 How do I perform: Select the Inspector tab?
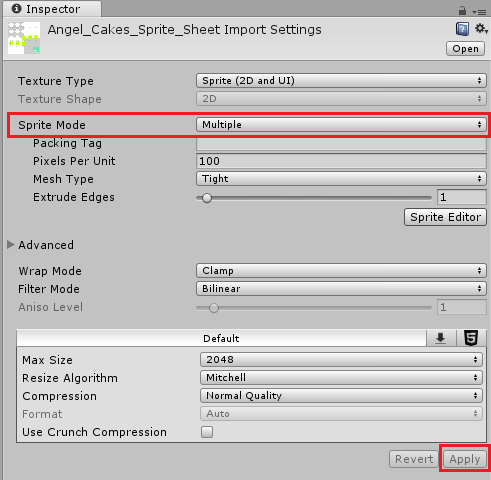52,9
